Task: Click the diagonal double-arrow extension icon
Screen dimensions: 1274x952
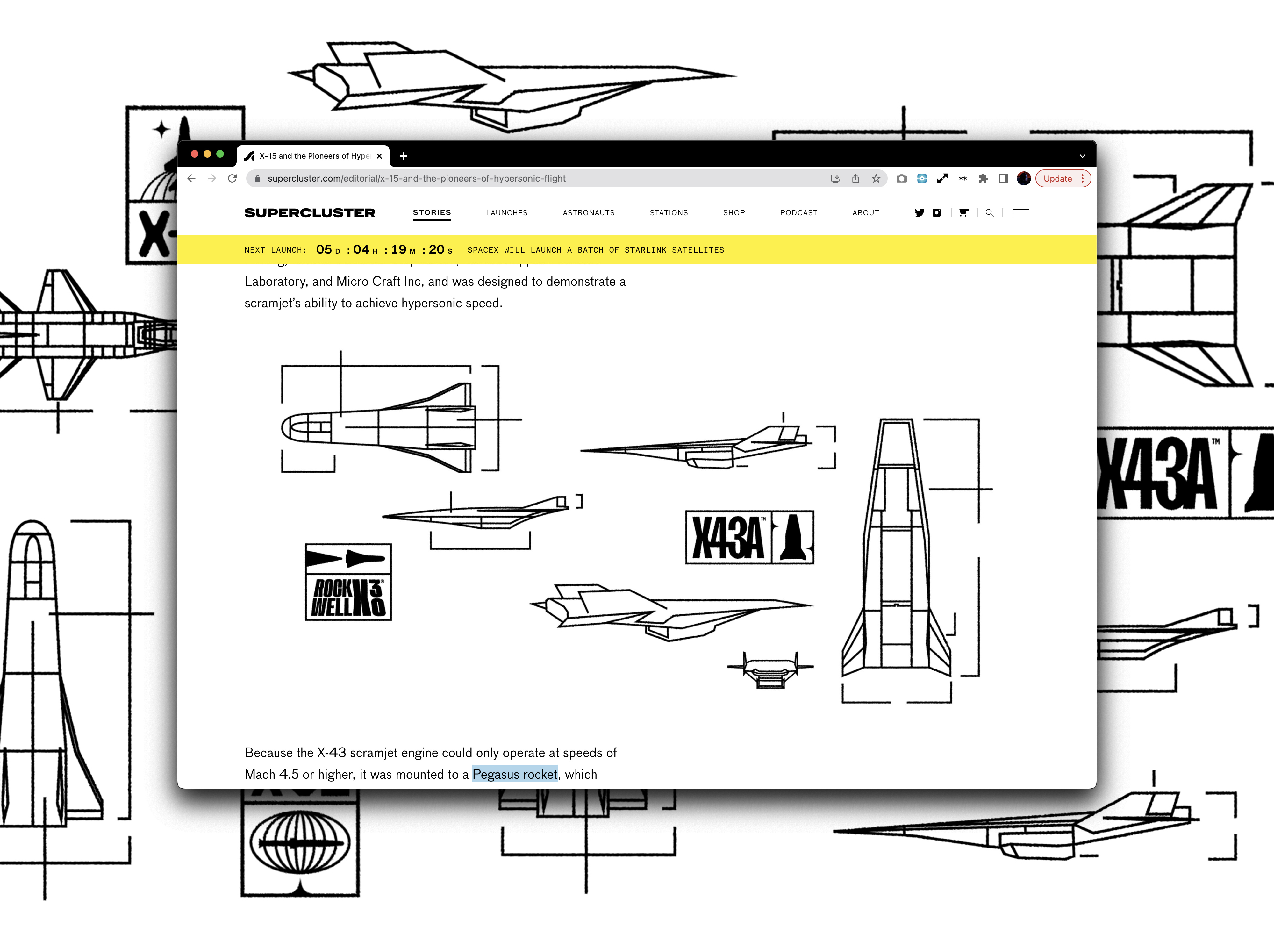Action: (942, 179)
